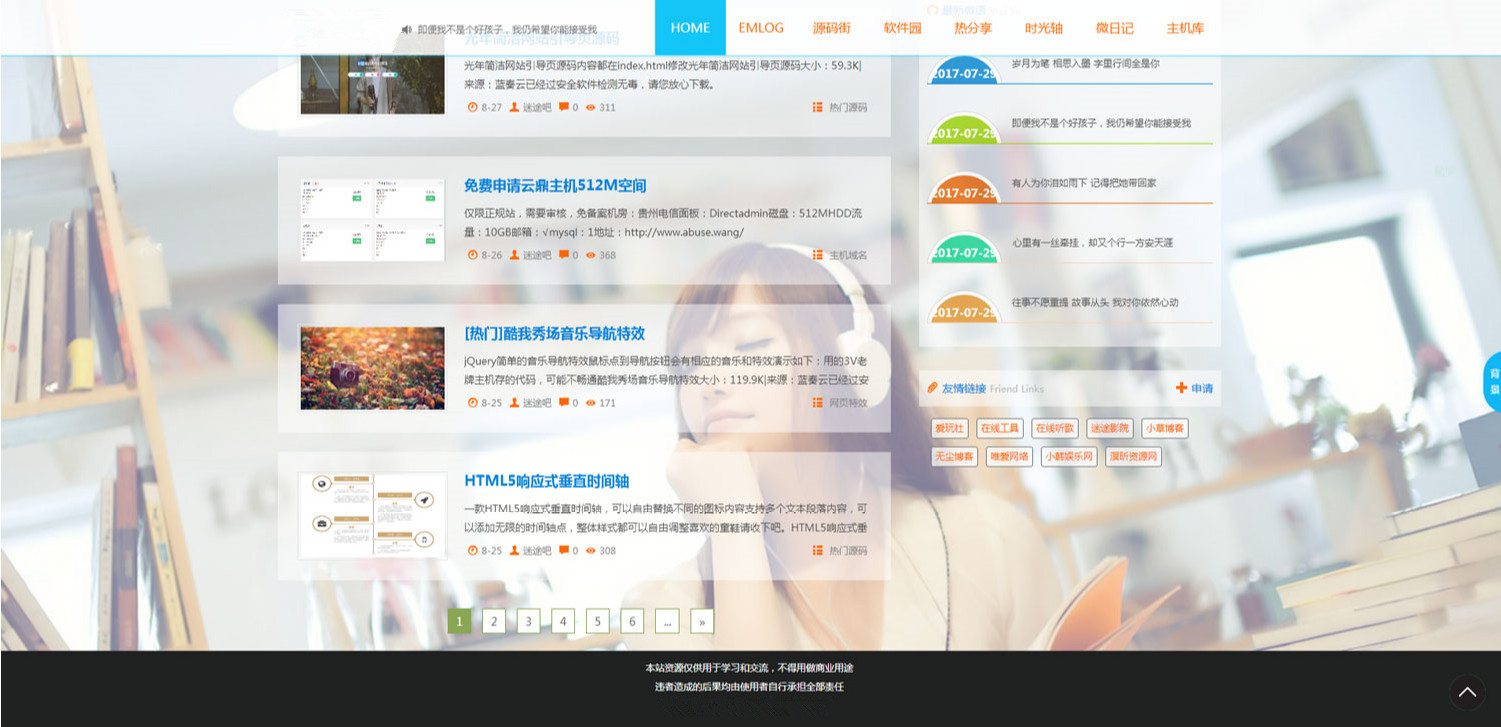Click current page 1 button
1501x727 pixels.
pyautogui.click(x=459, y=621)
